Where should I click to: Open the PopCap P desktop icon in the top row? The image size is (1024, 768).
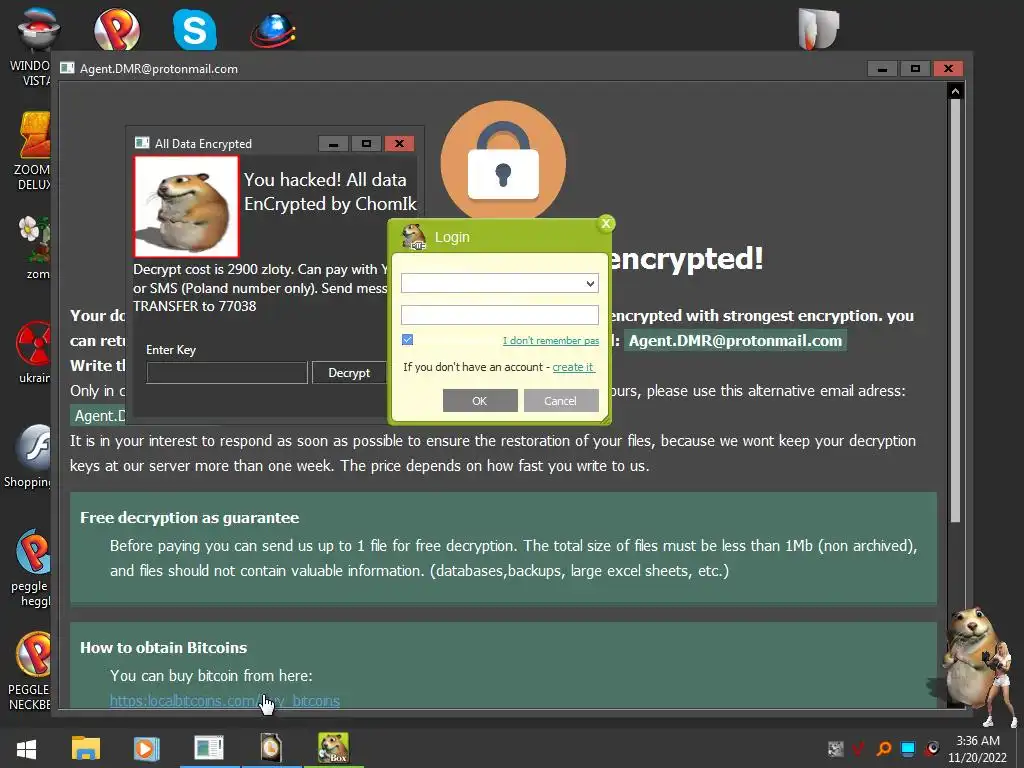click(x=117, y=29)
